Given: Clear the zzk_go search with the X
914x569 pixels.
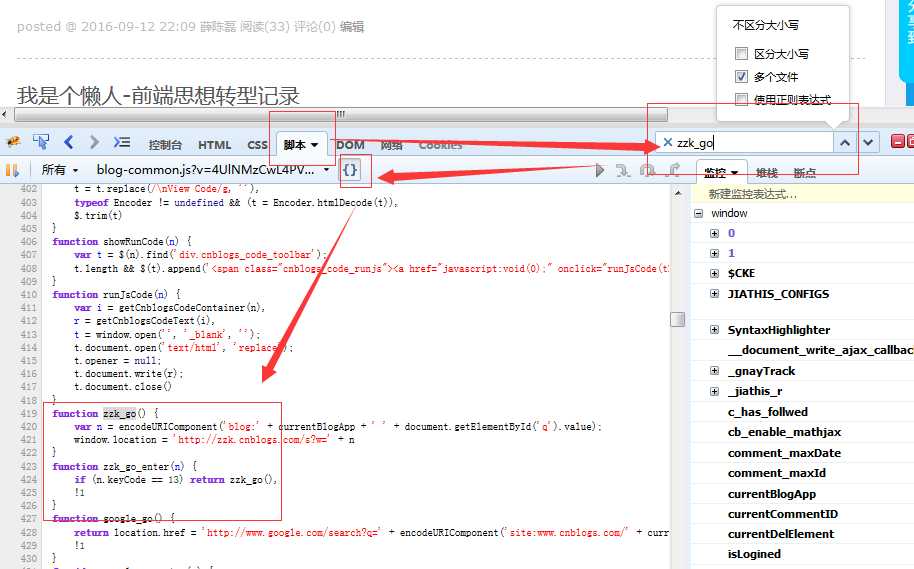Looking at the screenshot, I should coord(667,142).
